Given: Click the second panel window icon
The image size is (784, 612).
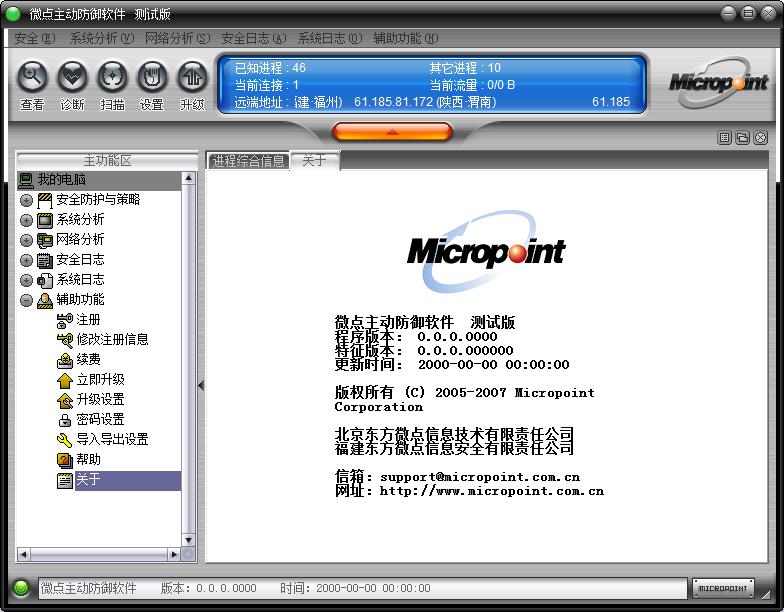Looking at the screenshot, I should coord(742,138).
